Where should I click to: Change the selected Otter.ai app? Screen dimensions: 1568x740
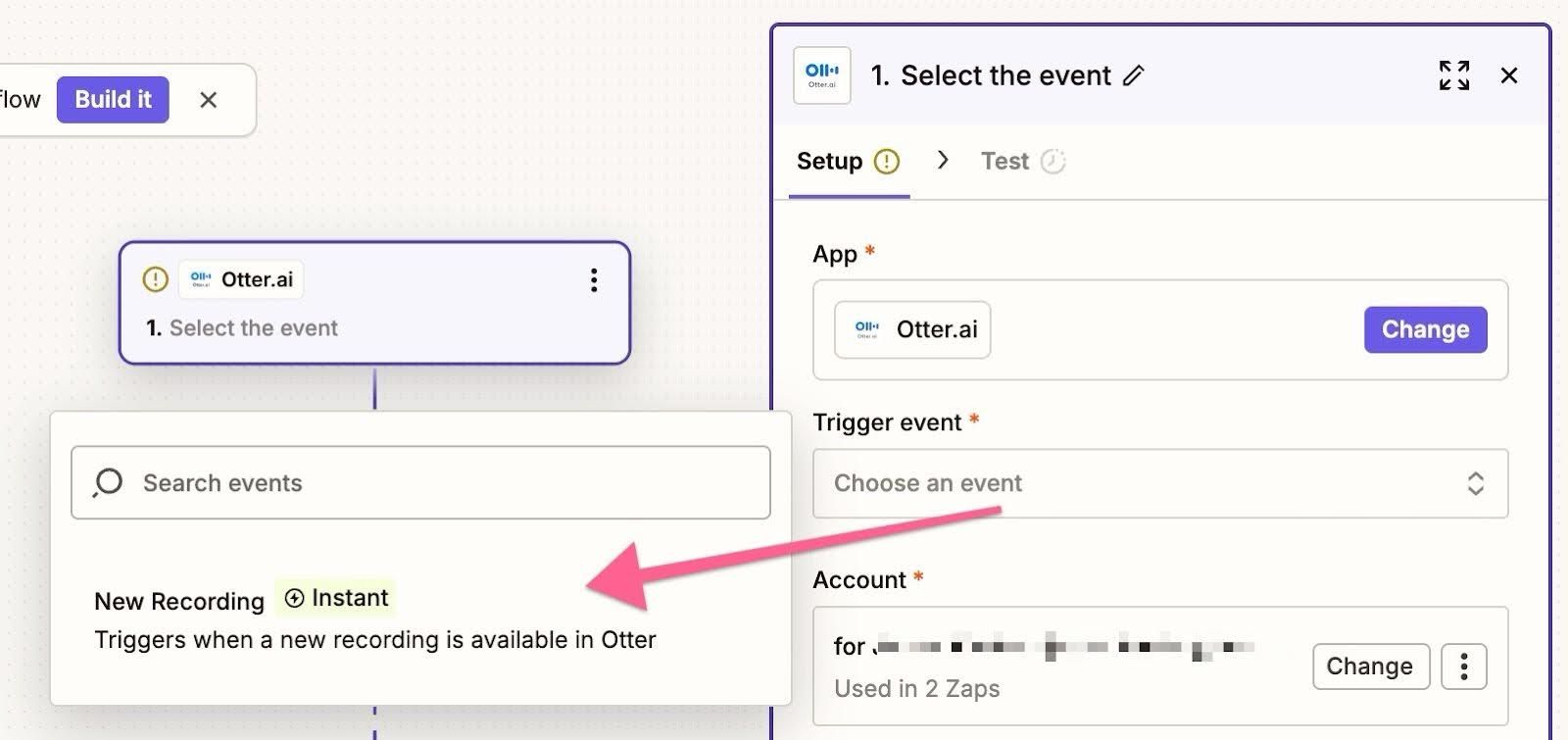point(1425,329)
